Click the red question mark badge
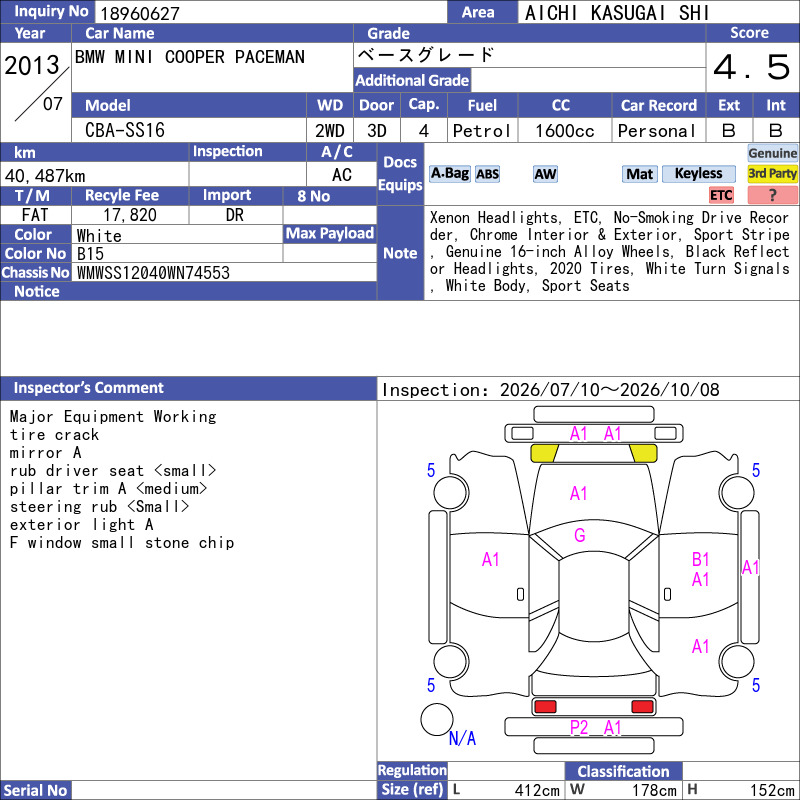The width and height of the screenshot is (800, 800). click(x=772, y=195)
